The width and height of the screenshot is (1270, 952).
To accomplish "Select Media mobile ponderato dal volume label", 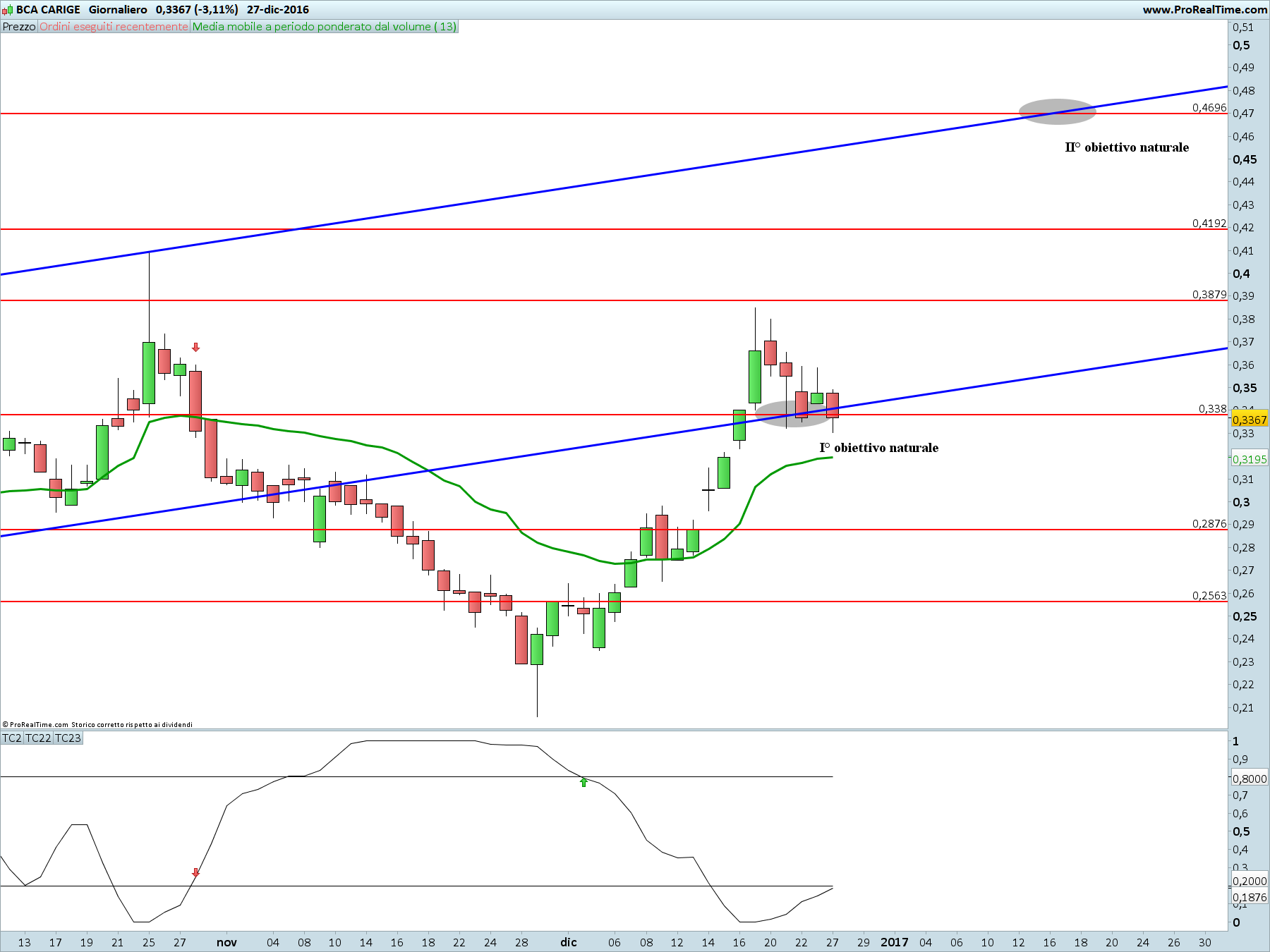I will click(325, 27).
